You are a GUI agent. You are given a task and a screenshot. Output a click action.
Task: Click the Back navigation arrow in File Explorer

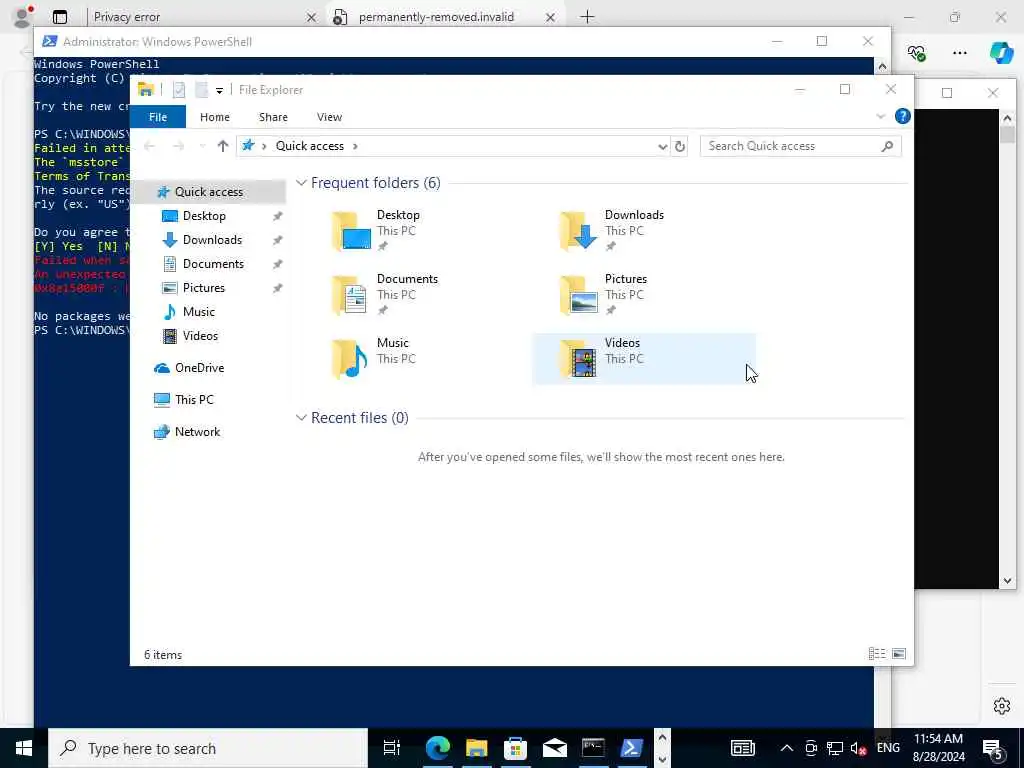(x=150, y=146)
